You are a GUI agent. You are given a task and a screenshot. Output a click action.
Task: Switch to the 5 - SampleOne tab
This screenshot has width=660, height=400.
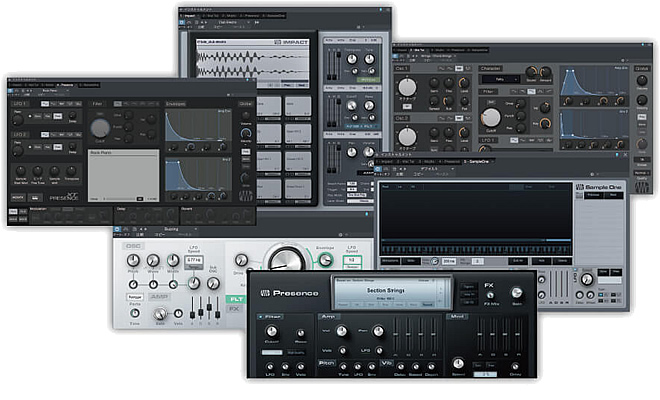(476, 161)
